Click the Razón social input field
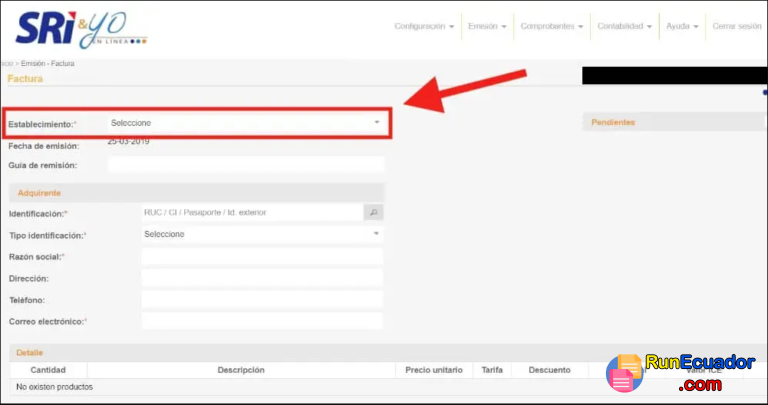The image size is (768, 405). point(262,257)
